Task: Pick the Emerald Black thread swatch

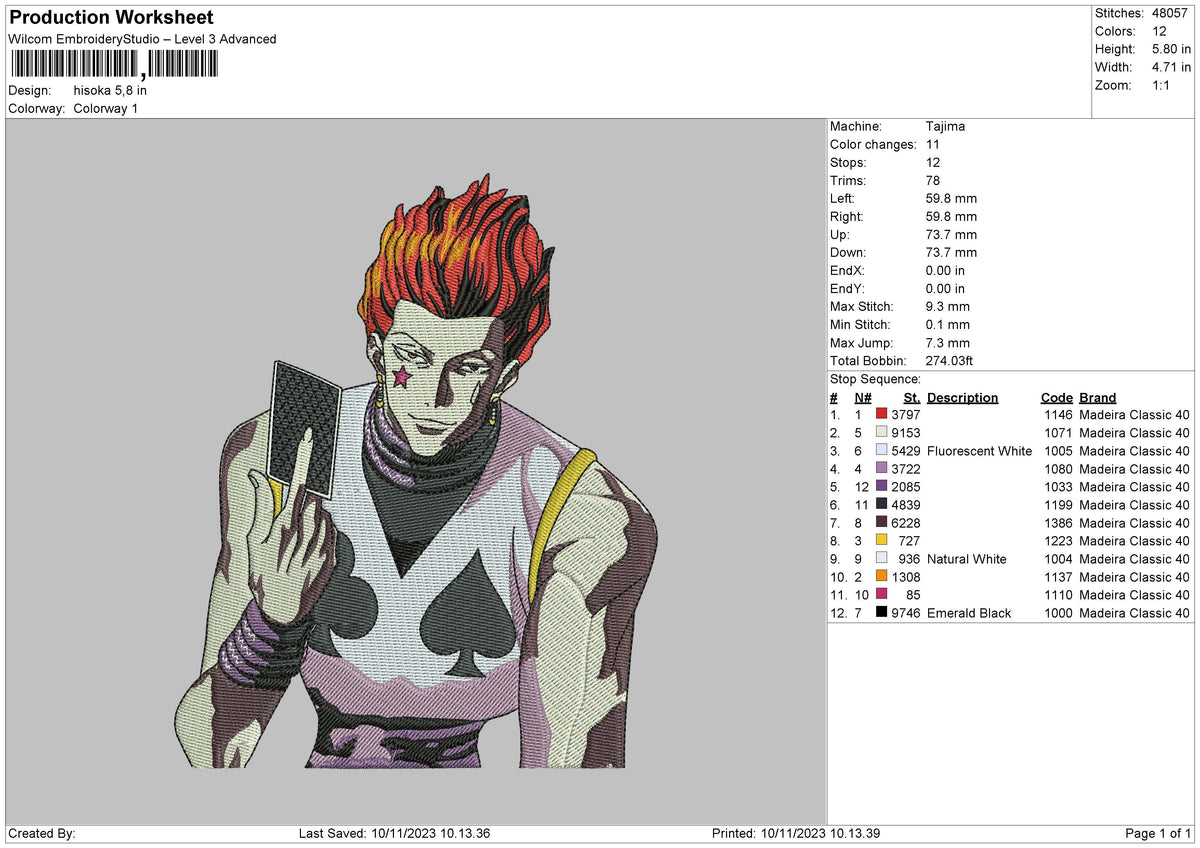Action: coord(882,612)
